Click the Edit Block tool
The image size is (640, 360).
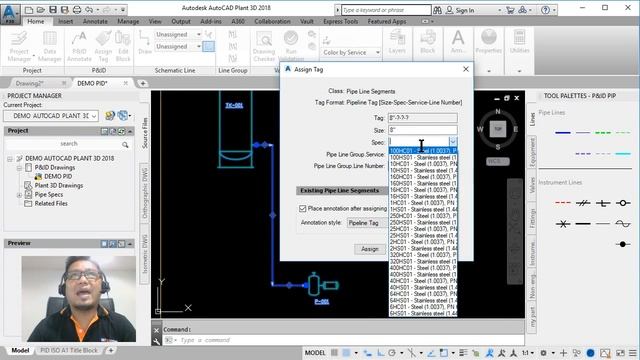coord(123,47)
